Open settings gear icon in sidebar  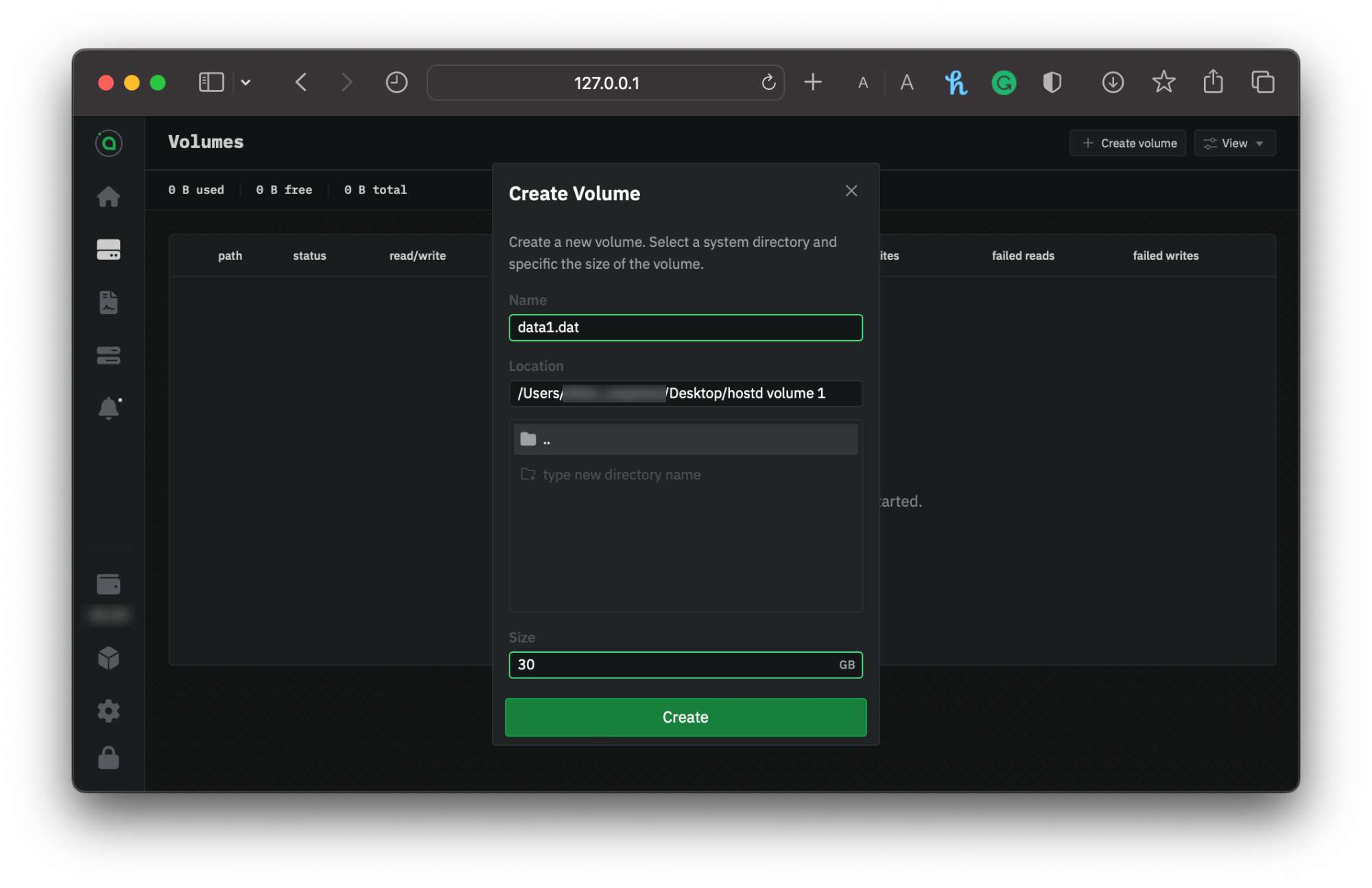point(108,710)
